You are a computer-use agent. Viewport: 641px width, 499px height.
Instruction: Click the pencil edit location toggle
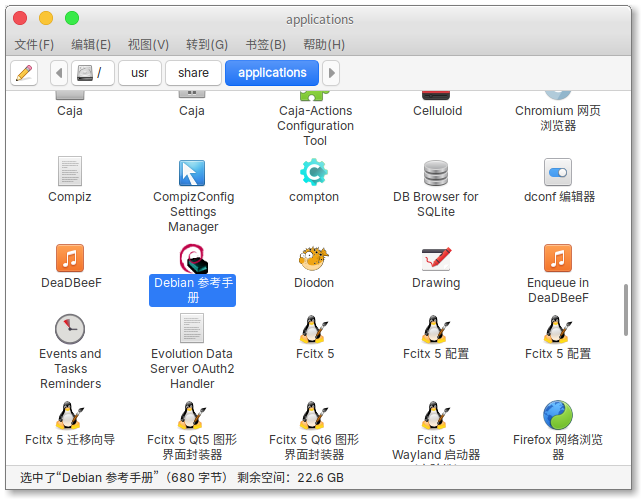click(x=24, y=73)
